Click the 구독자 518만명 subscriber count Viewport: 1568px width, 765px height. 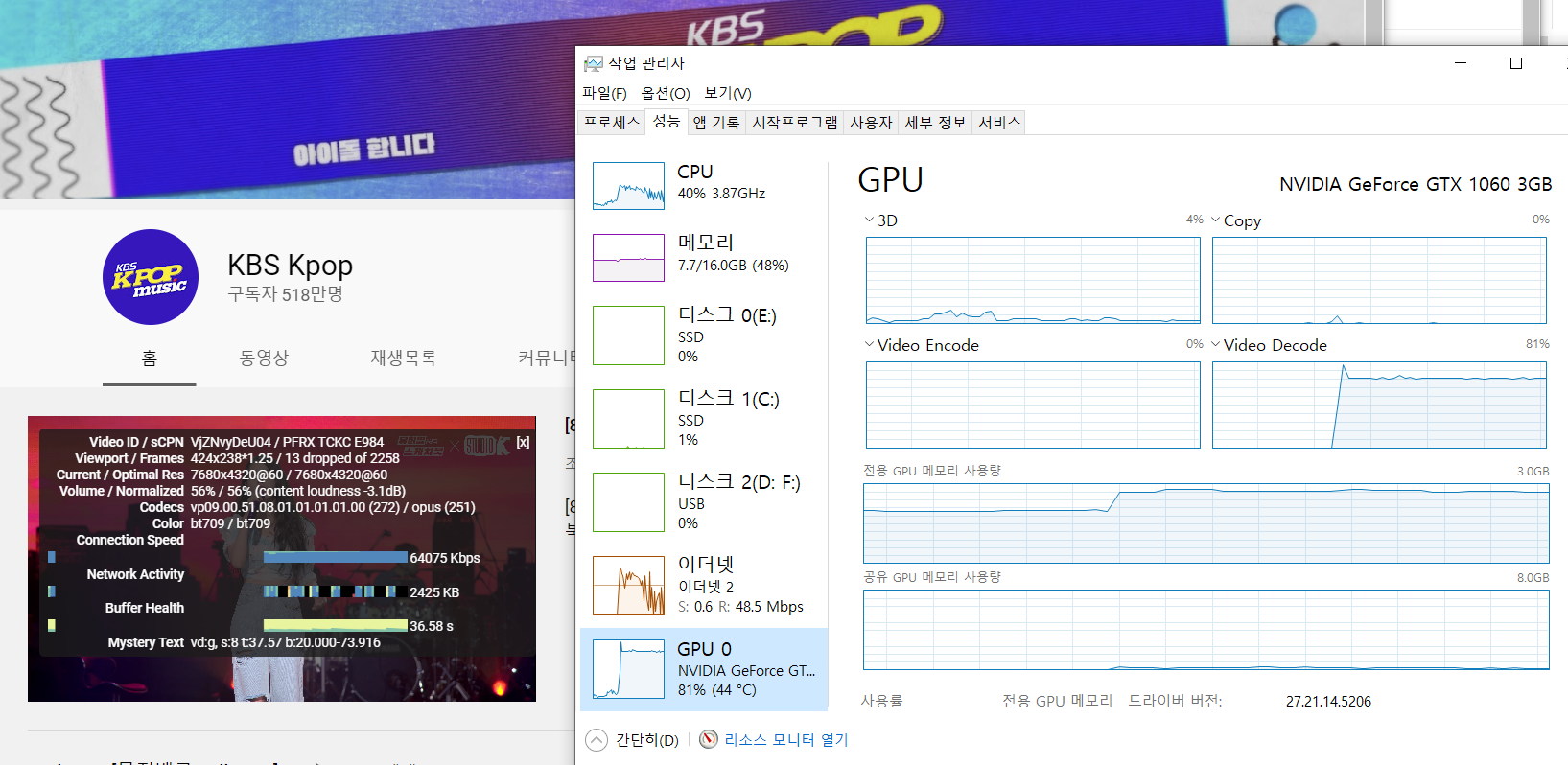[286, 294]
